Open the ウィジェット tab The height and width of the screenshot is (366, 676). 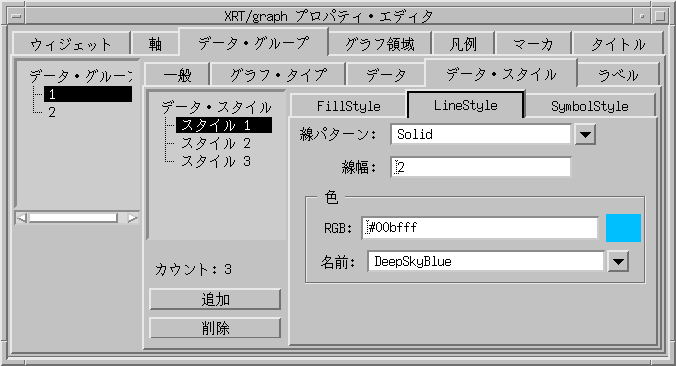click(71, 44)
